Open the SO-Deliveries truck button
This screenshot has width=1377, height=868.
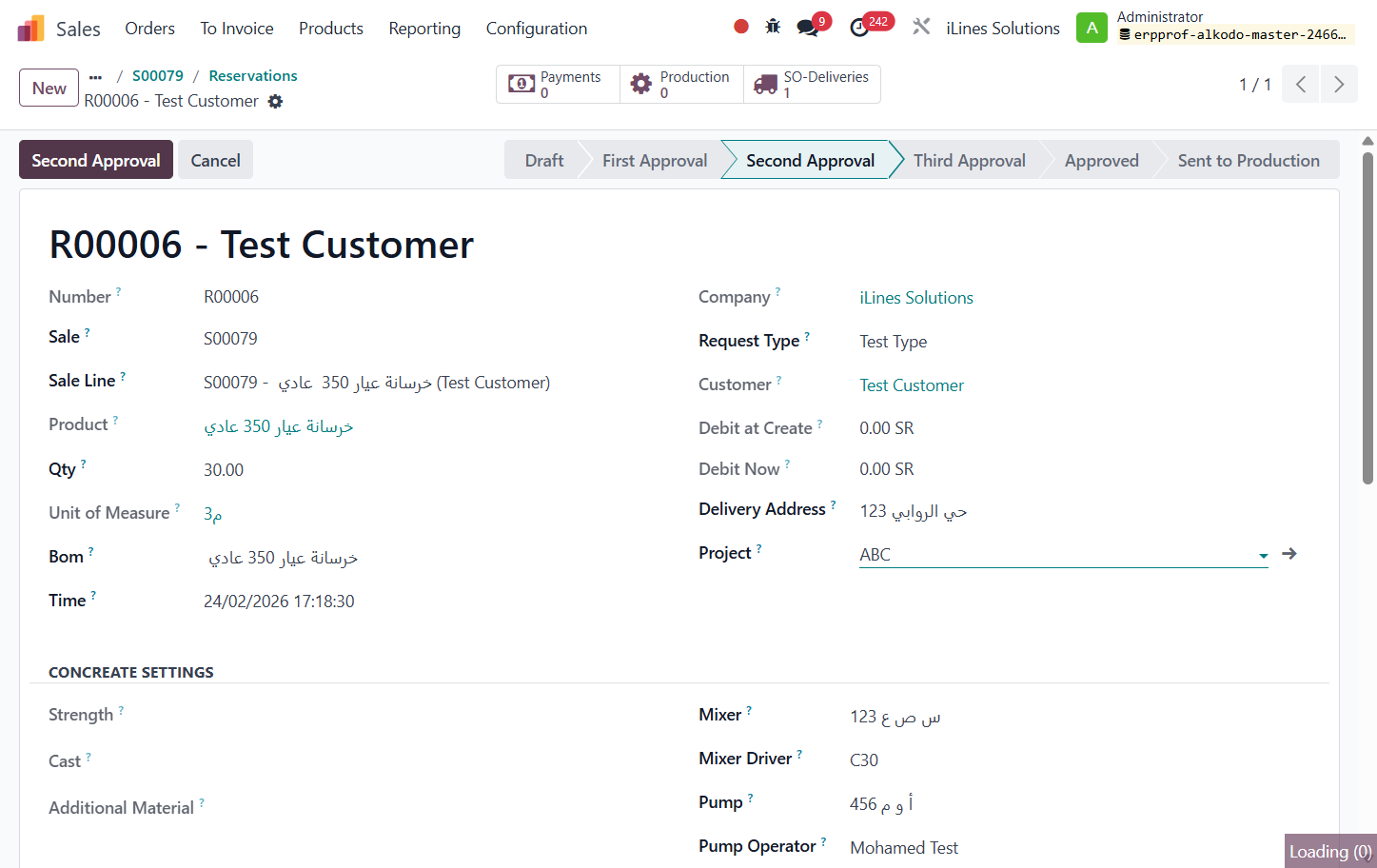(x=812, y=84)
